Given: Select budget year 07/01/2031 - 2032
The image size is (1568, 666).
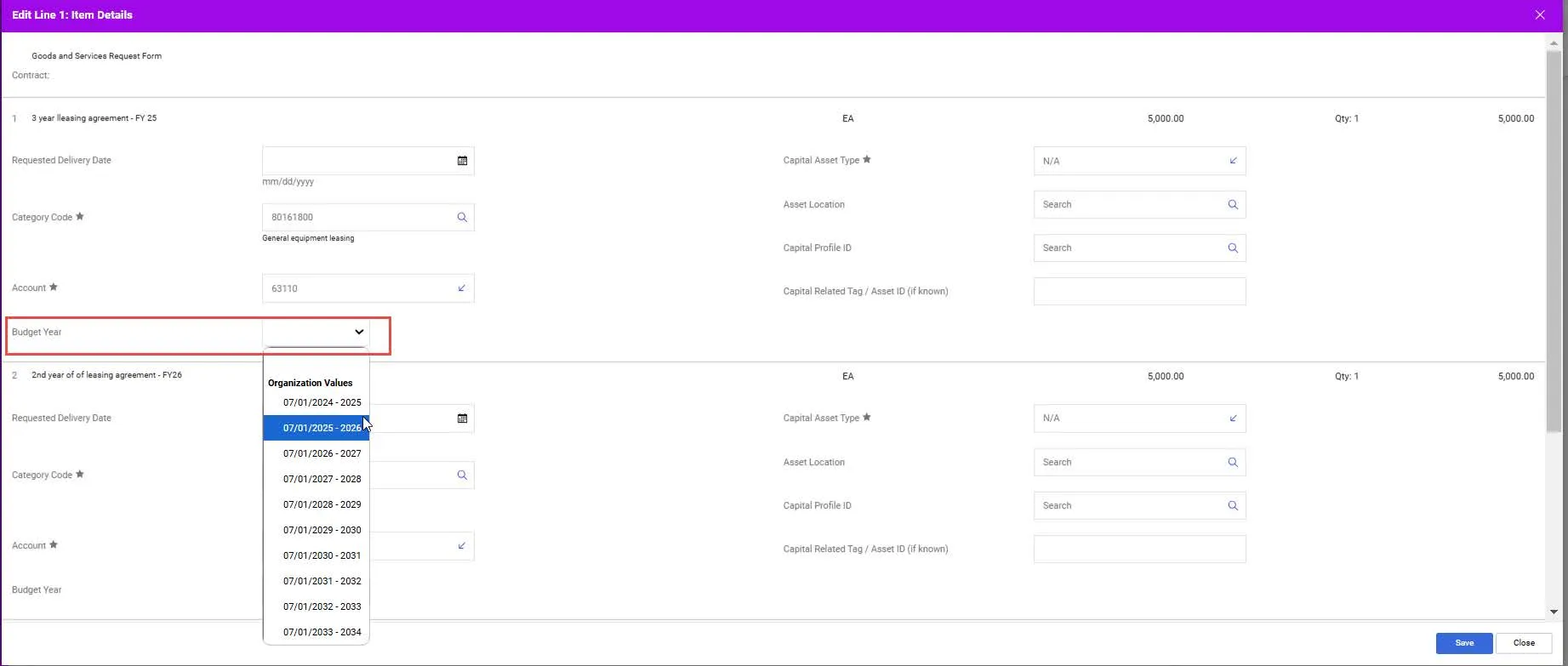Looking at the screenshot, I should click(x=316, y=581).
